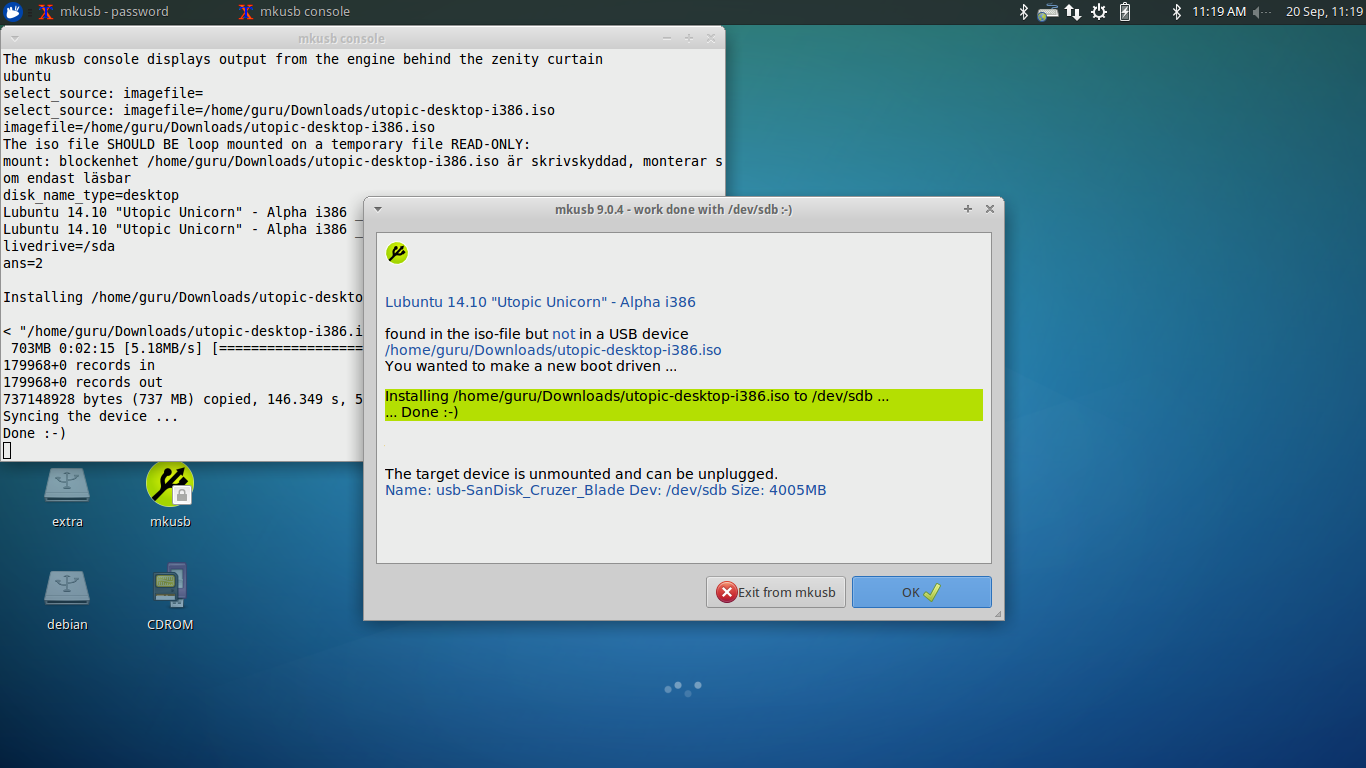The image size is (1366, 768).
Task: Click console line 'Done :-)'
Action: coord(34,433)
